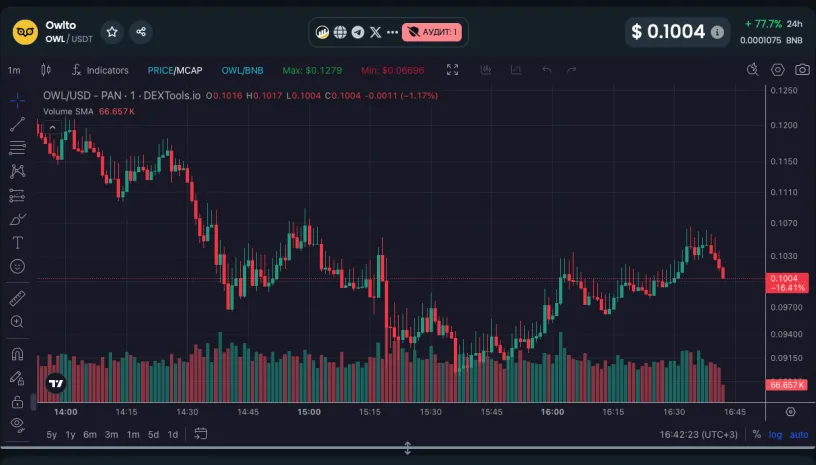Pick the ruler measure tool
The width and height of the screenshot is (816, 465).
click(17, 298)
